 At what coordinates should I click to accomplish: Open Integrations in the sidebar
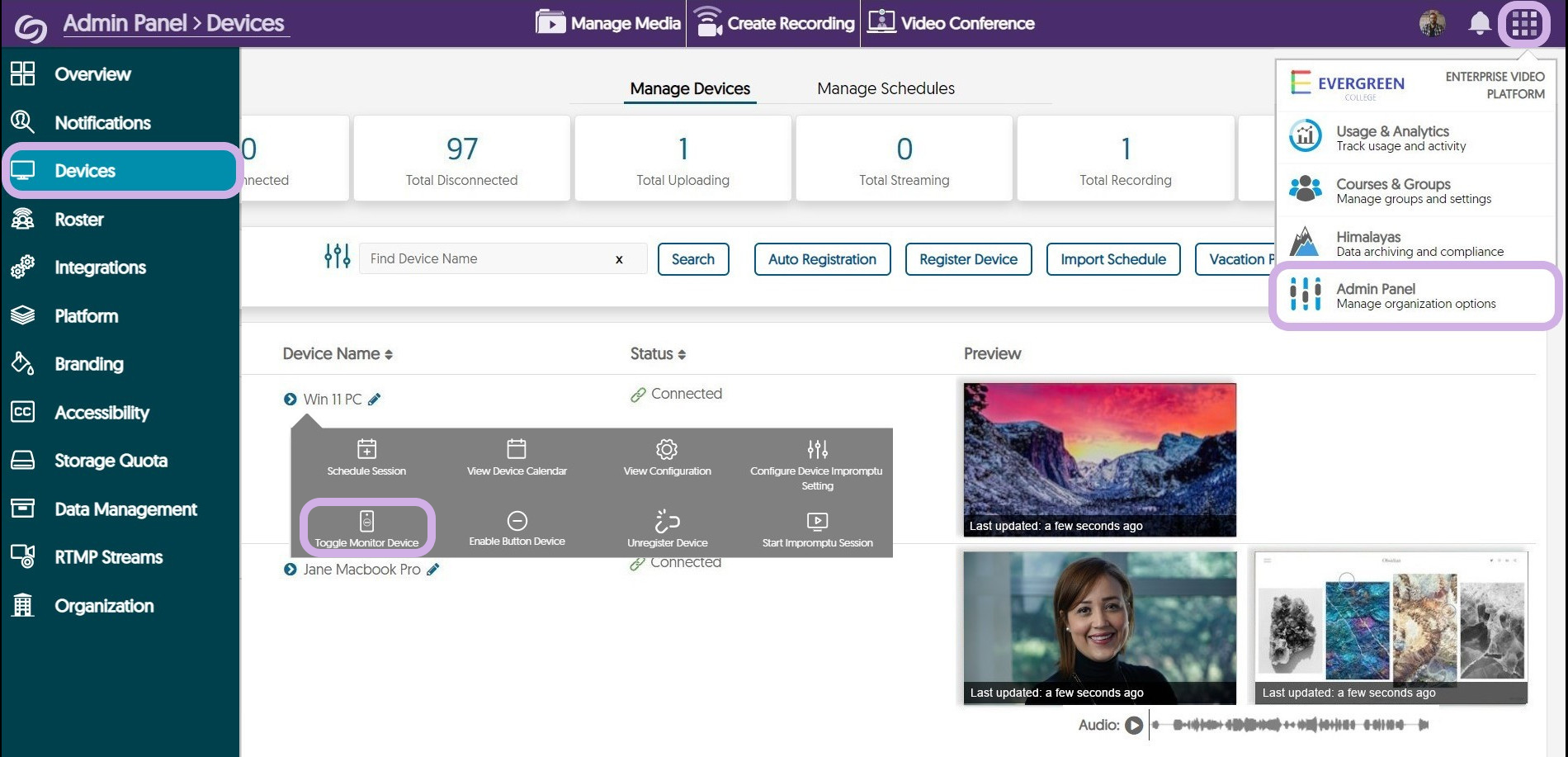pos(100,267)
